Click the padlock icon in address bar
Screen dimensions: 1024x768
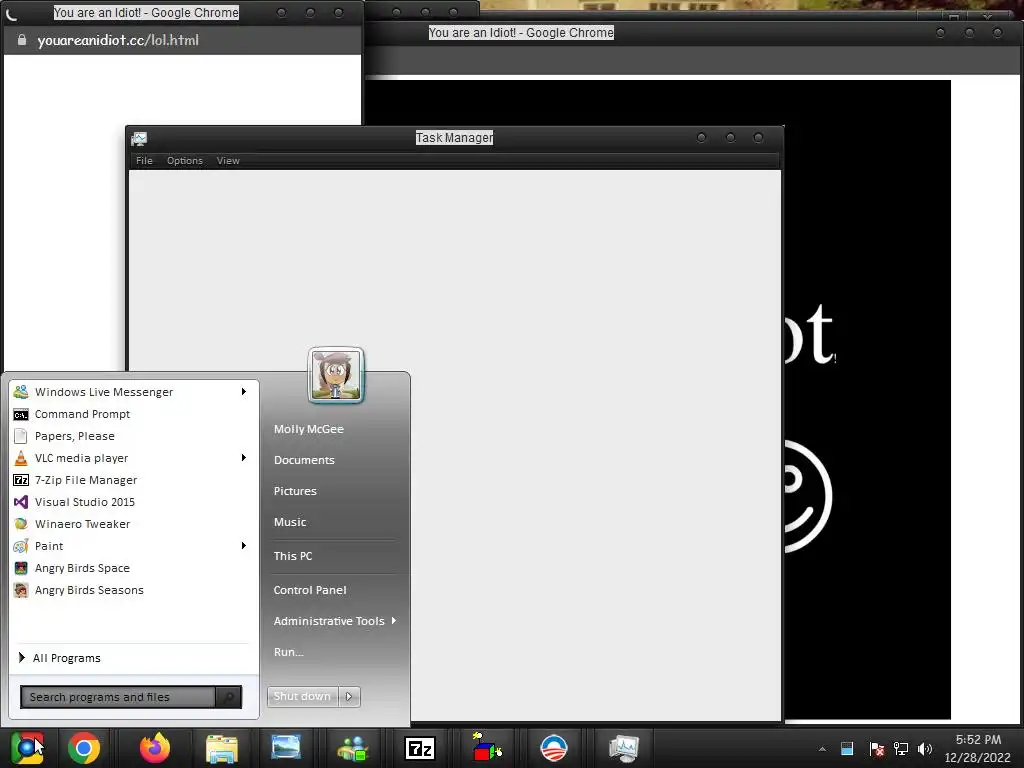click(22, 40)
